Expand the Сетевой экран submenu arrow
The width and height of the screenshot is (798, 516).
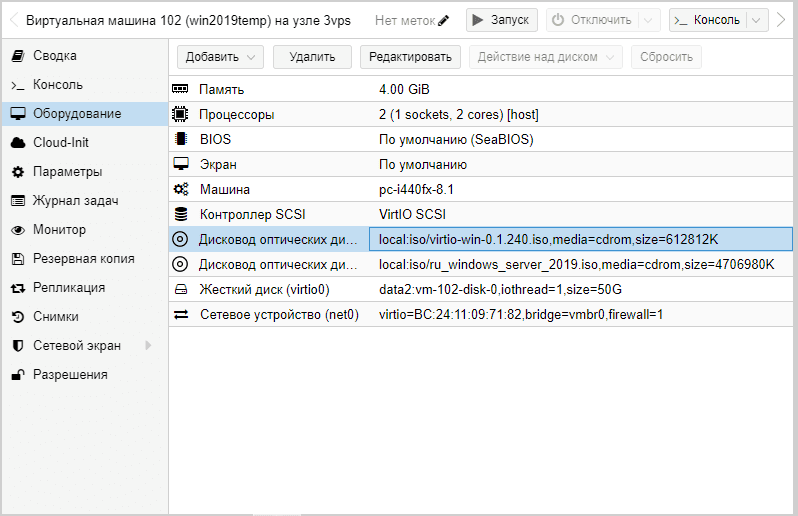coord(148,346)
